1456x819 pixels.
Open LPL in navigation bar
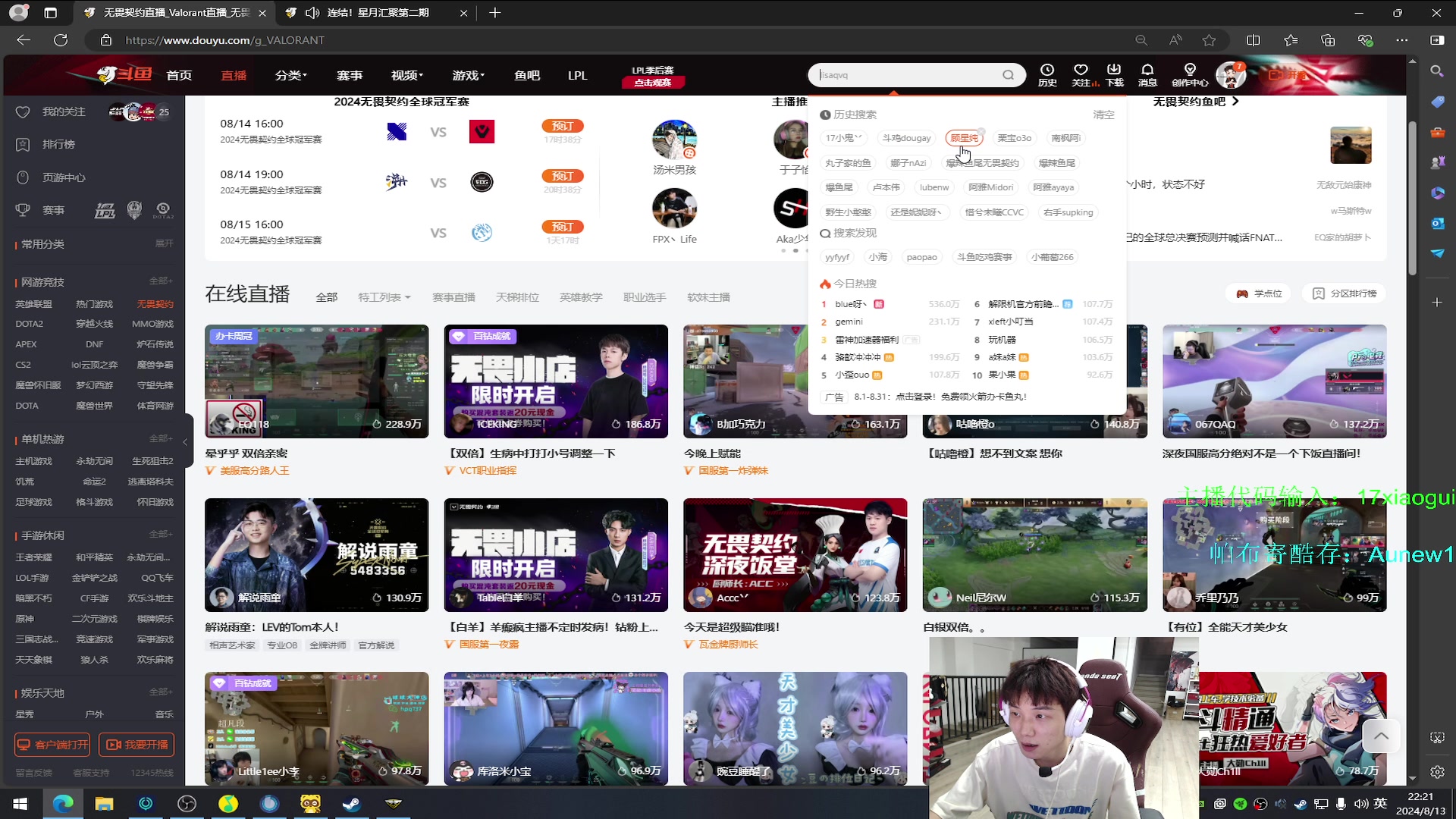pyautogui.click(x=578, y=75)
